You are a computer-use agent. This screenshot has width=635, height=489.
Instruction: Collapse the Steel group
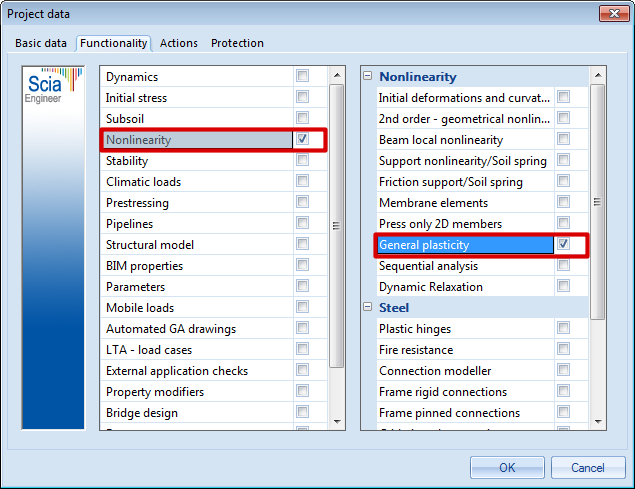pyautogui.click(x=367, y=308)
